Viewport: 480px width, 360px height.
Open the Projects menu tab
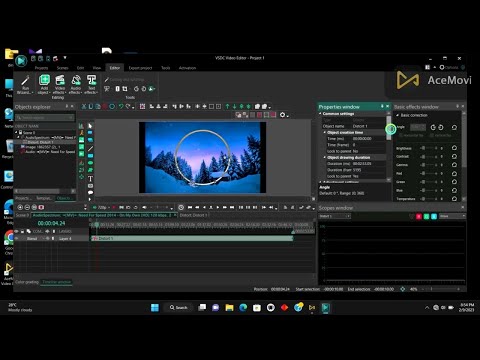[x=41, y=68]
